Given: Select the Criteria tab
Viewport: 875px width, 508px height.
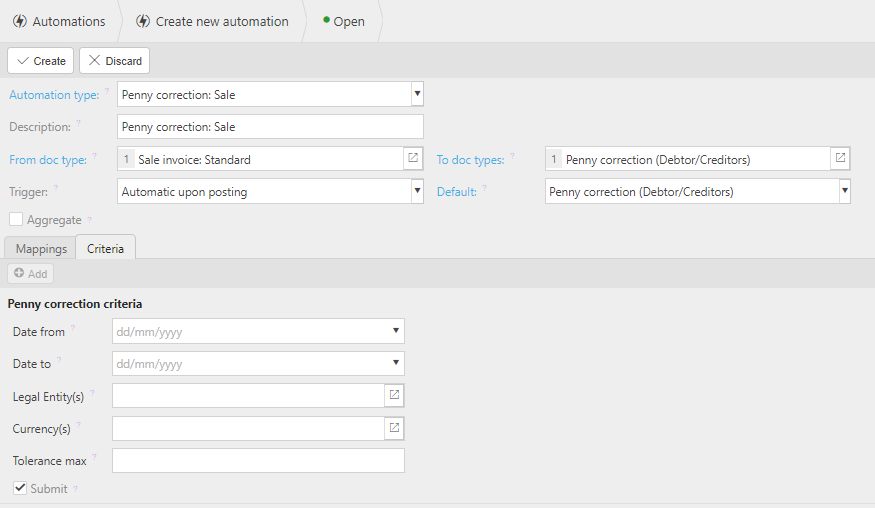Looking at the screenshot, I should 105,248.
